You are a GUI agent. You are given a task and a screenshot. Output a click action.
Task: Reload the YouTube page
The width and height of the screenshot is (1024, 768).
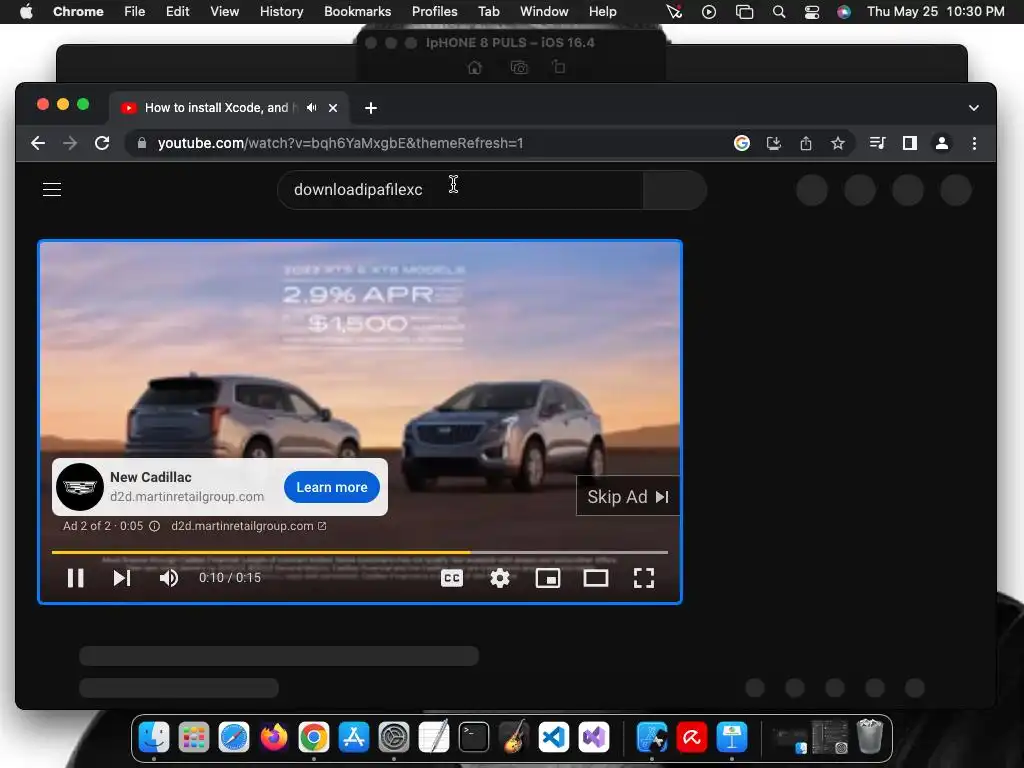102,143
